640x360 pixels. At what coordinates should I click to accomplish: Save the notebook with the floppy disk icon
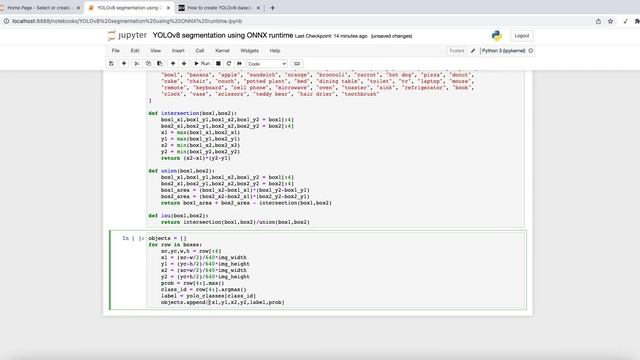click(x=111, y=64)
